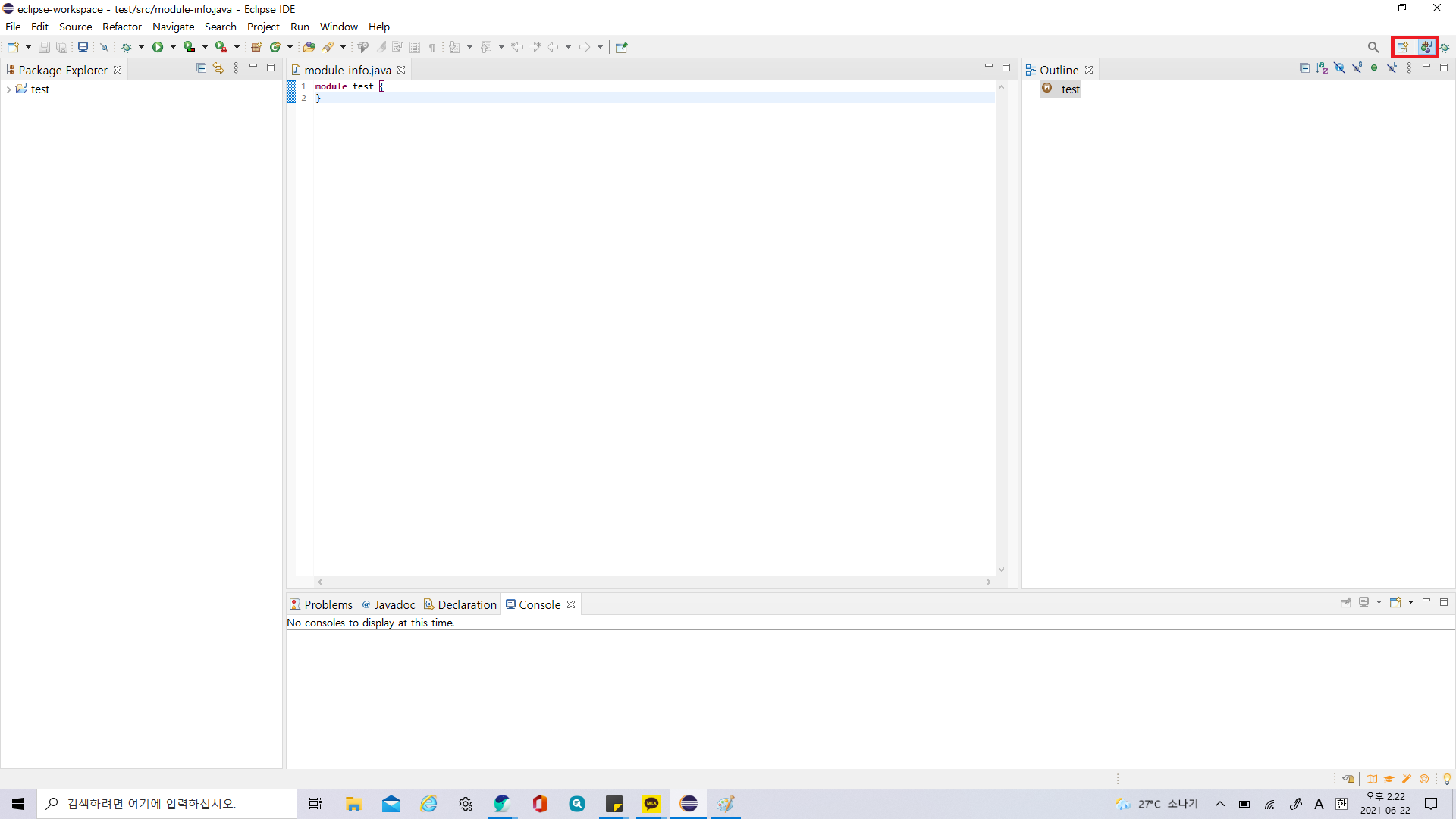Screen dimensions: 1456x819
Task: Expand the test project tree node
Action: (x=8, y=89)
